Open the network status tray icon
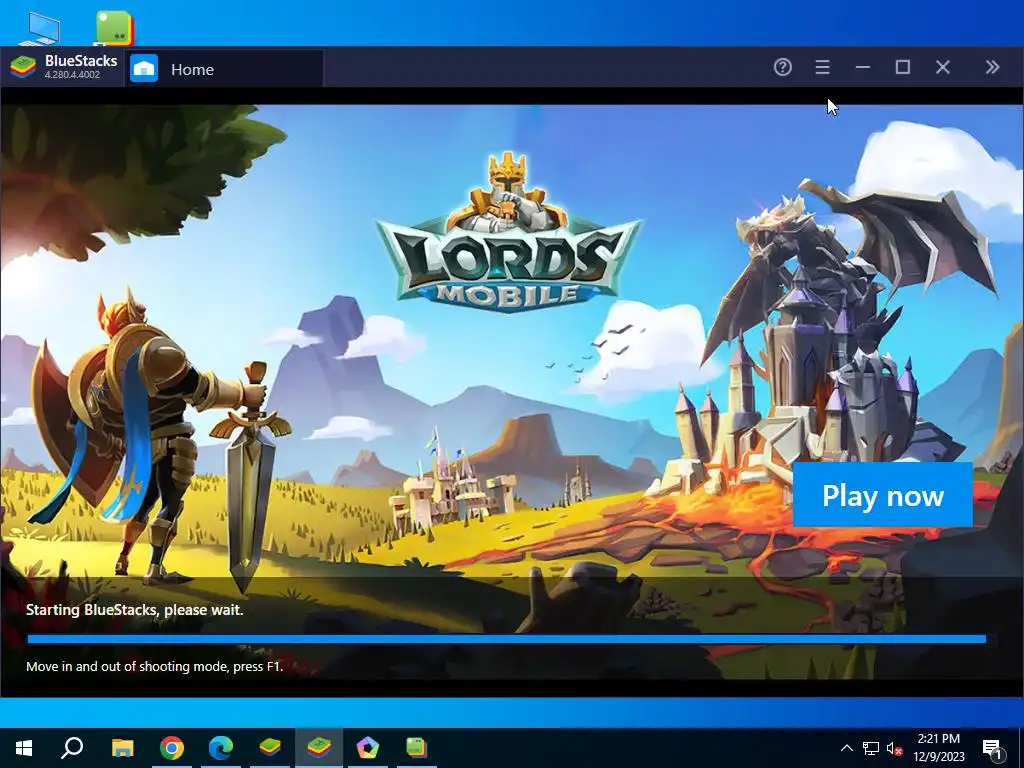The width and height of the screenshot is (1024, 768). [871, 748]
